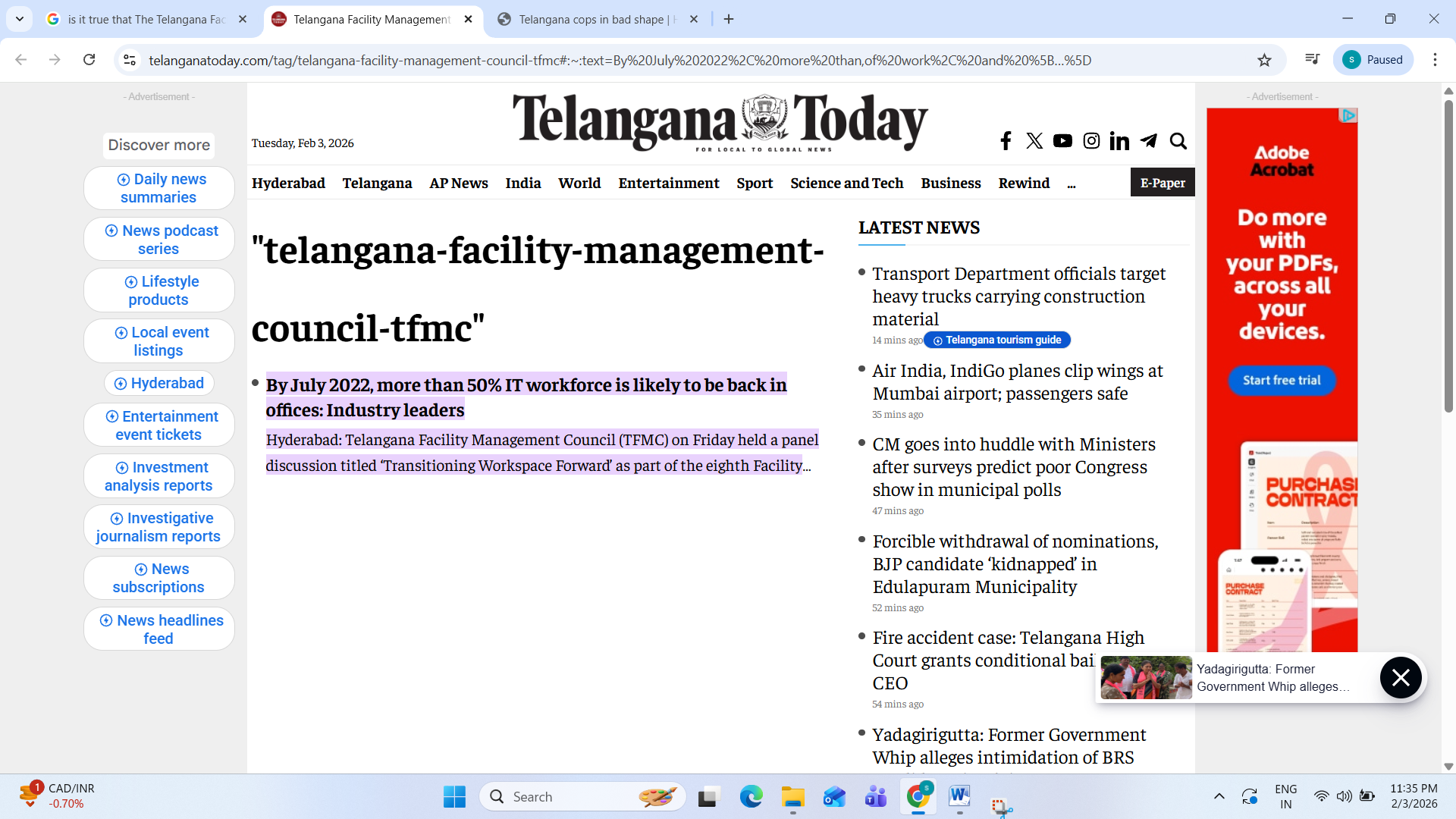Screen dimensions: 1456x819
Task: Open Microsoft Word from the taskbar
Action: pyautogui.click(x=959, y=796)
